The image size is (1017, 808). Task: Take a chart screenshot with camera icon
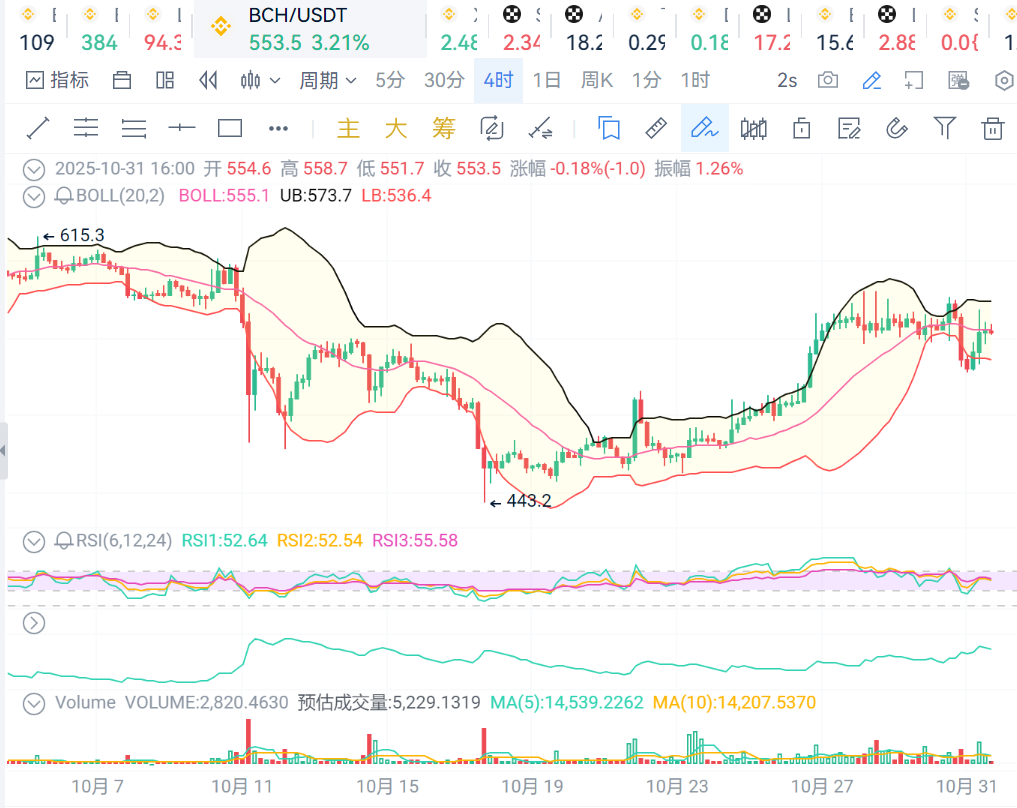coord(828,81)
